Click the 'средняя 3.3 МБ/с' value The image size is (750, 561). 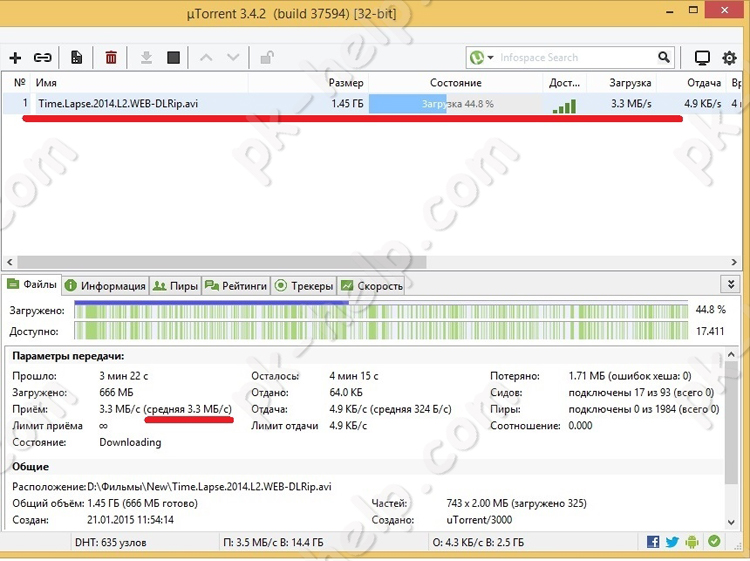click(188, 409)
